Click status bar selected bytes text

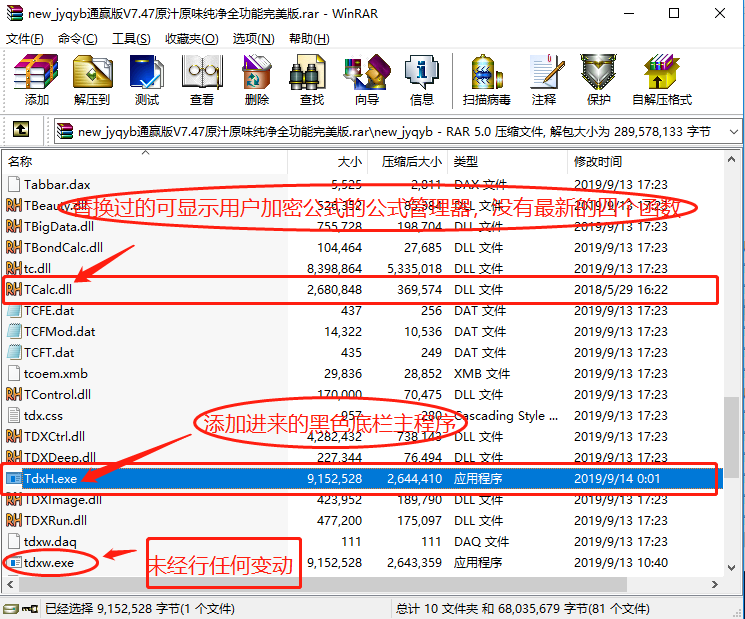140,609
